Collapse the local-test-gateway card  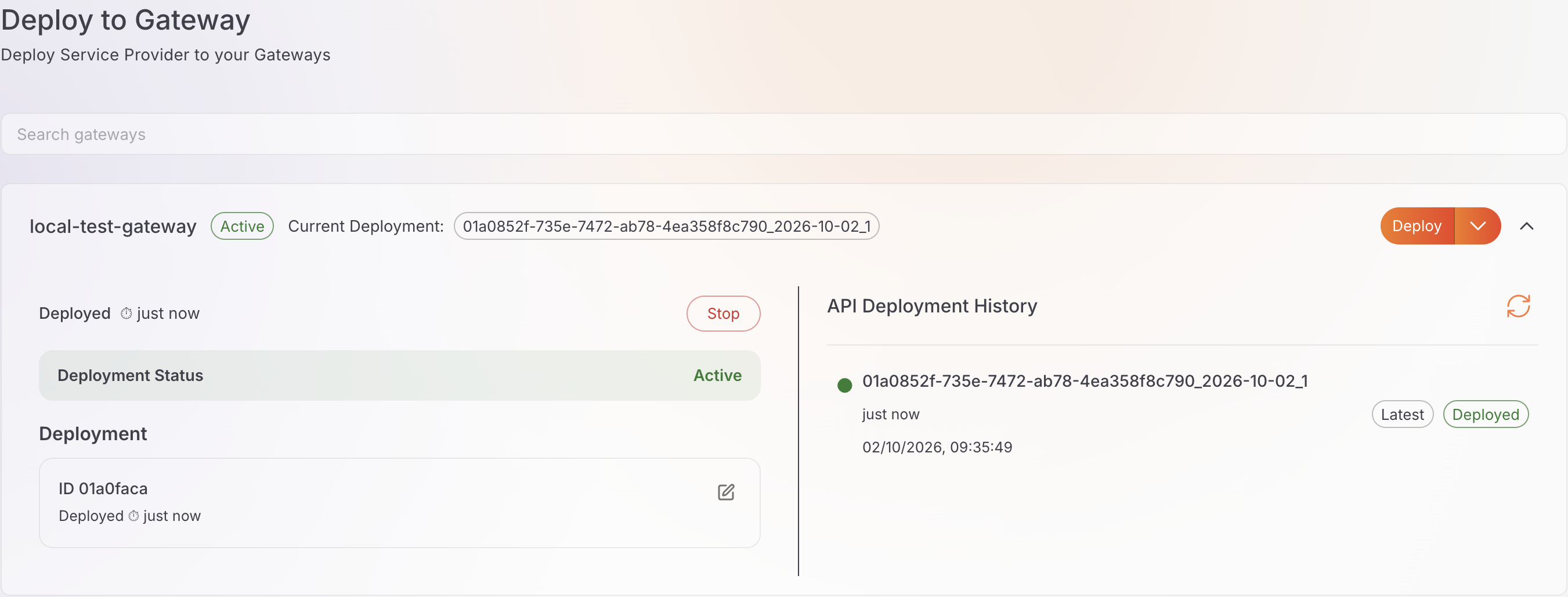1526,226
